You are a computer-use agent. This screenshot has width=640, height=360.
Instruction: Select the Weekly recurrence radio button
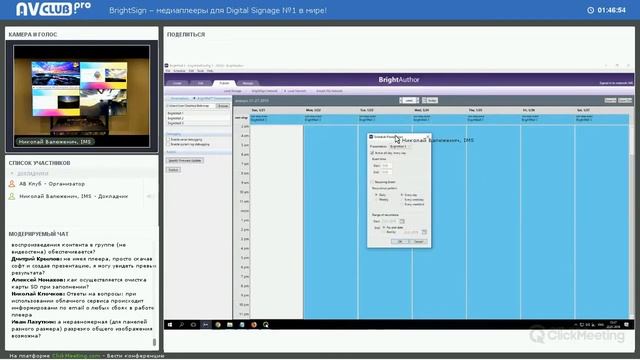376,200
